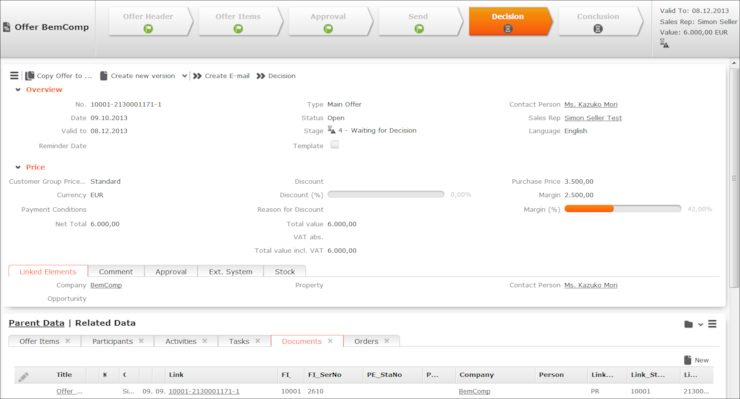Collapse the Price section
The height and width of the screenshot is (399, 740).
coord(18,167)
